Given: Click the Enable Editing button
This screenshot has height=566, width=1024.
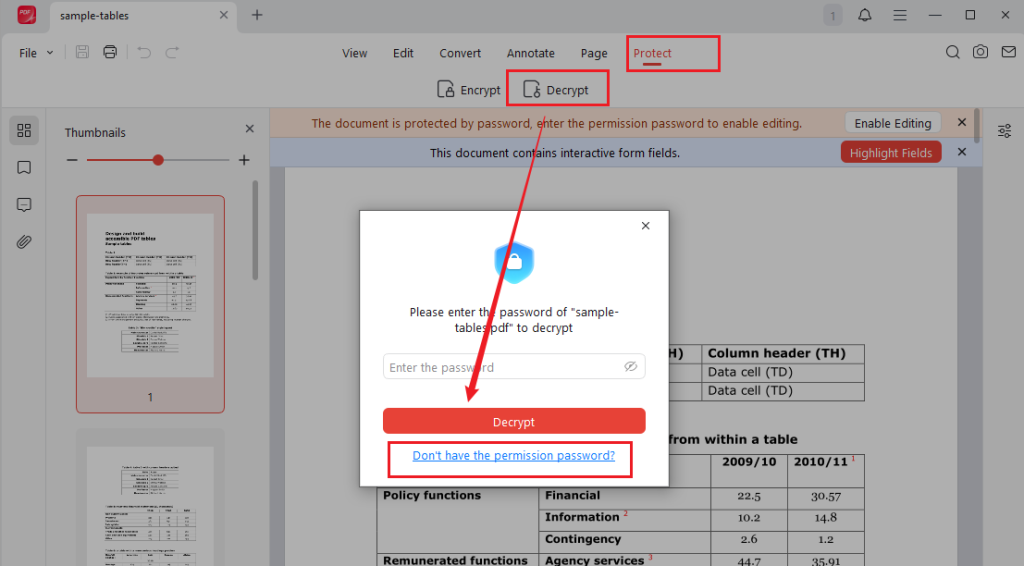Looking at the screenshot, I should (x=893, y=123).
